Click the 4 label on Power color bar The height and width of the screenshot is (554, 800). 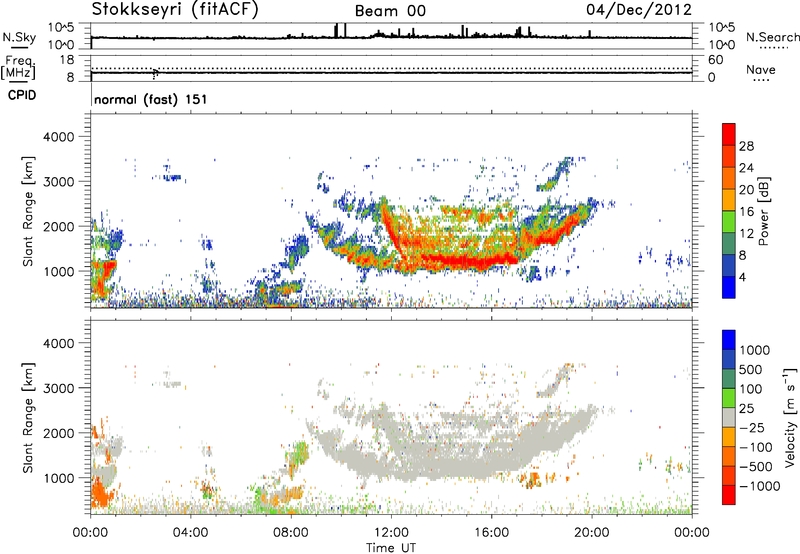pyautogui.click(x=742, y=277)
